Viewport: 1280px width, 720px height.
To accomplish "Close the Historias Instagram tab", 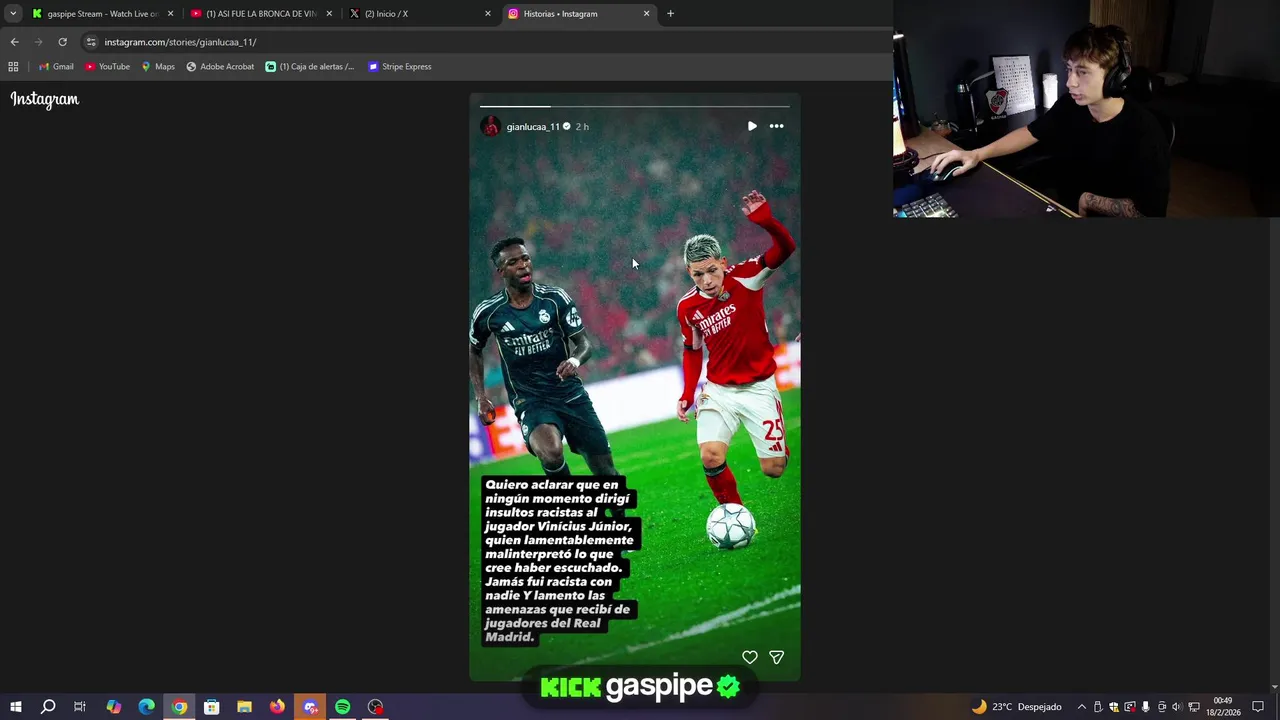I will 646,14.
